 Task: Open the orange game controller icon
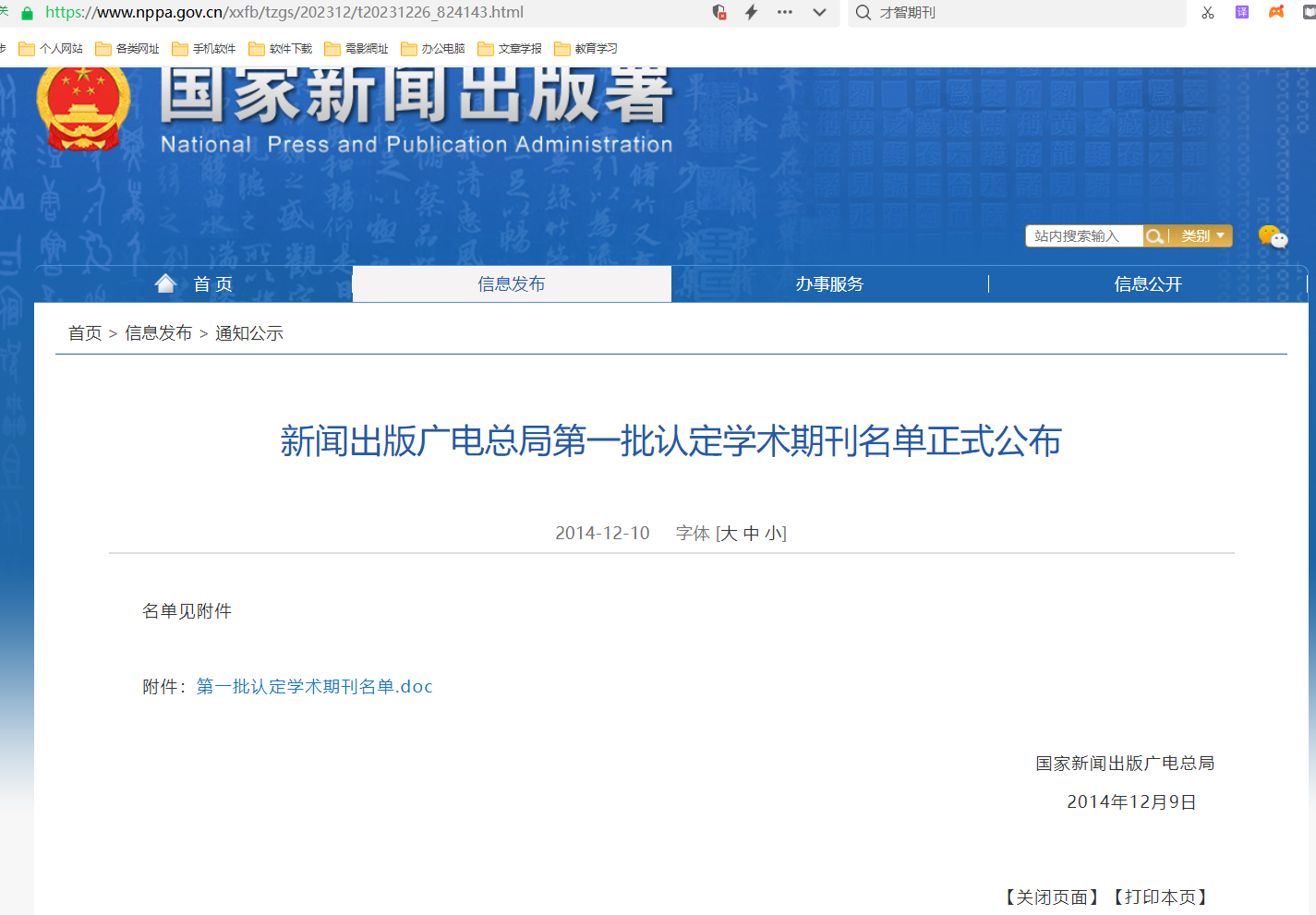1276,12
